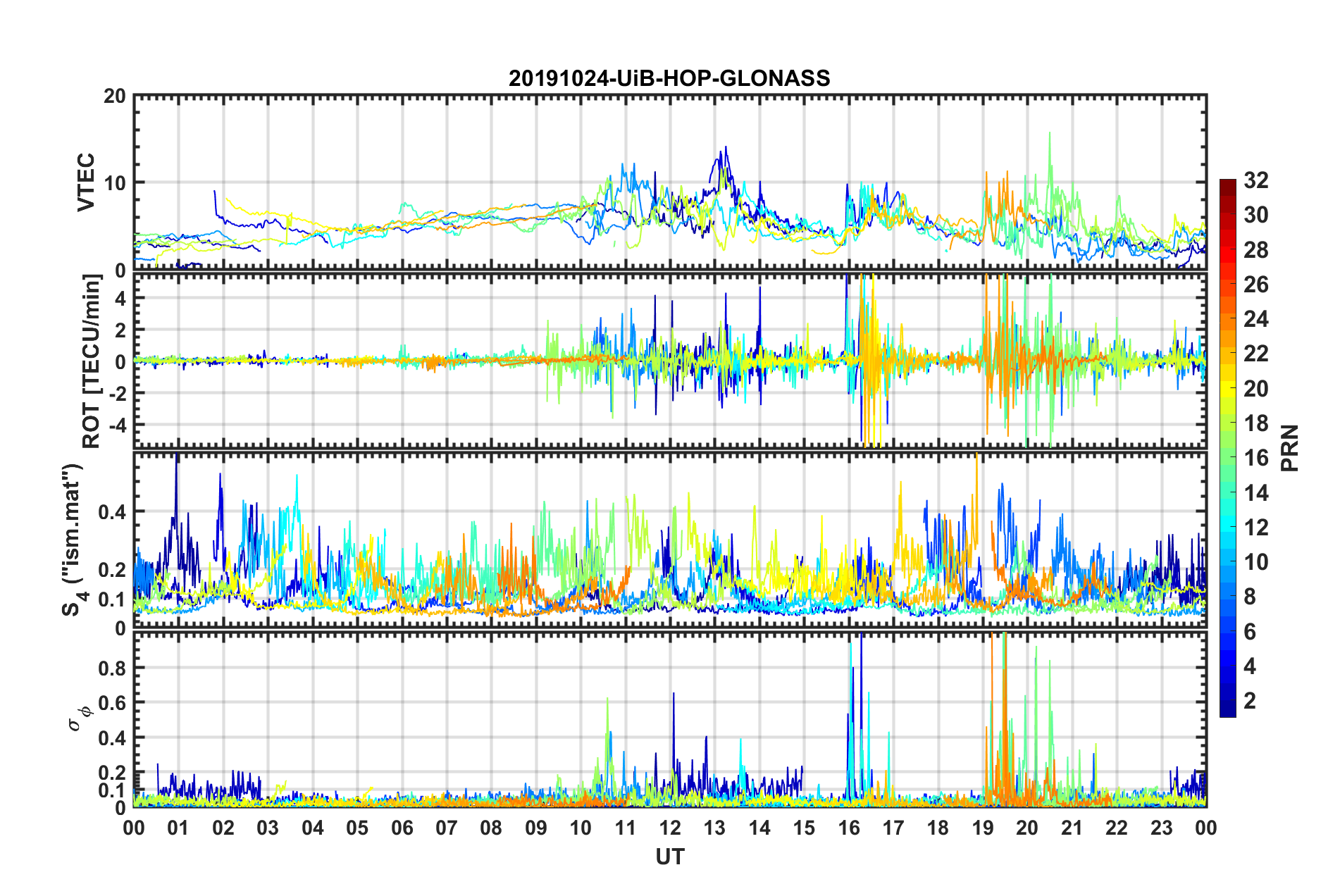Image resolution: width=1340 pixels, height=896 pixels.
Task: Select the x-axis tick label 23
Action: click(1162, 828)
